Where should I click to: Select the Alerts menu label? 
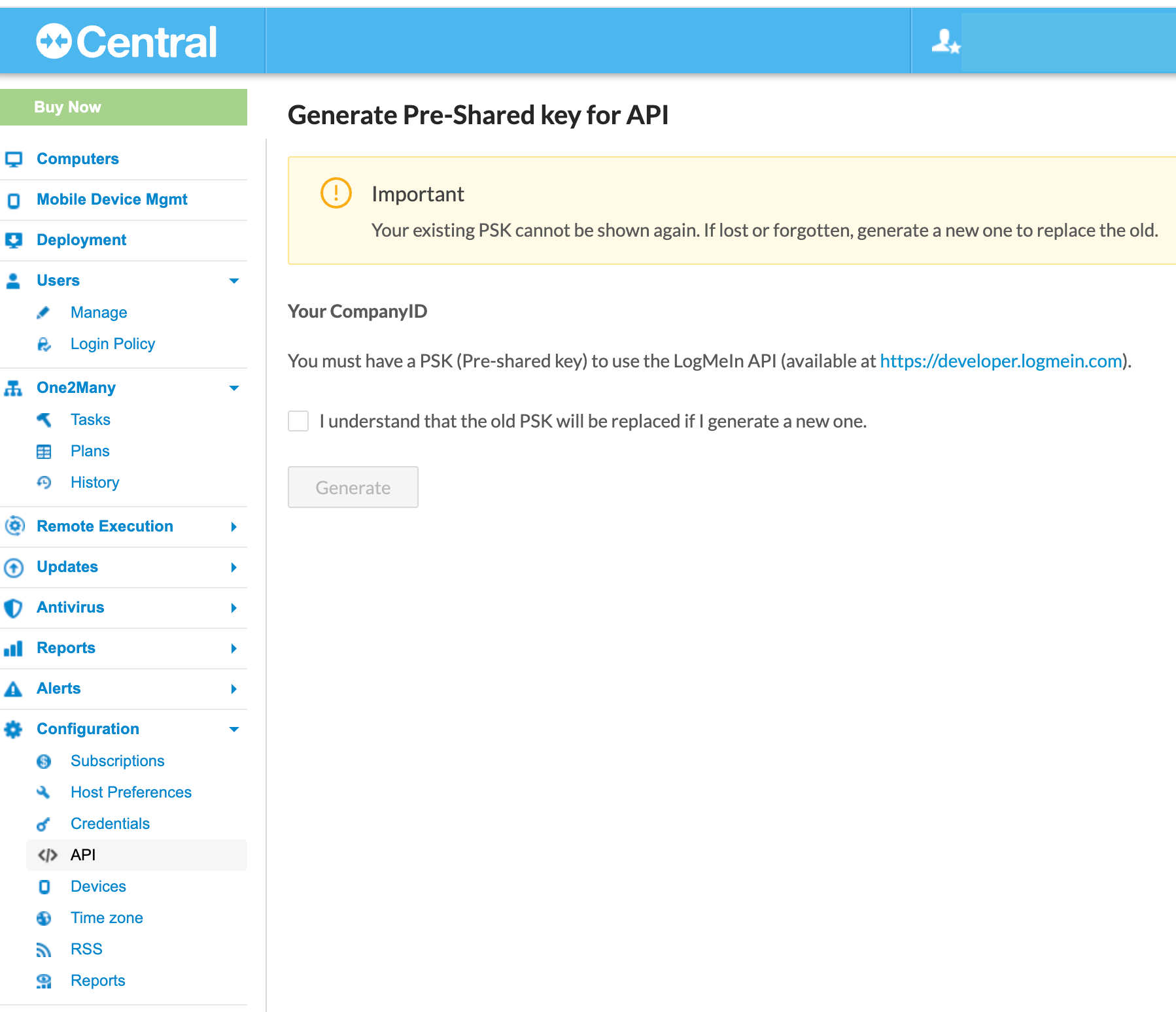coord(58,688)
